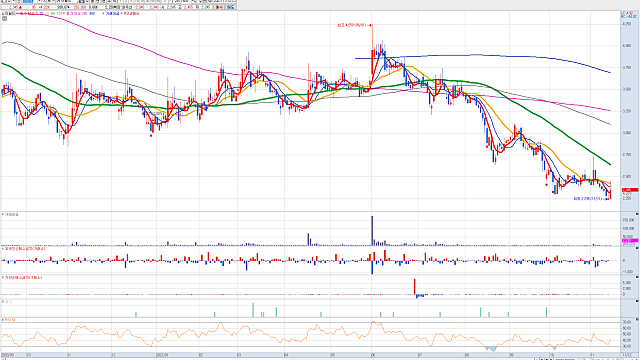Click the pink order button in the quote bar
This screenshot has width=640, height=360.
coord(220,7)
